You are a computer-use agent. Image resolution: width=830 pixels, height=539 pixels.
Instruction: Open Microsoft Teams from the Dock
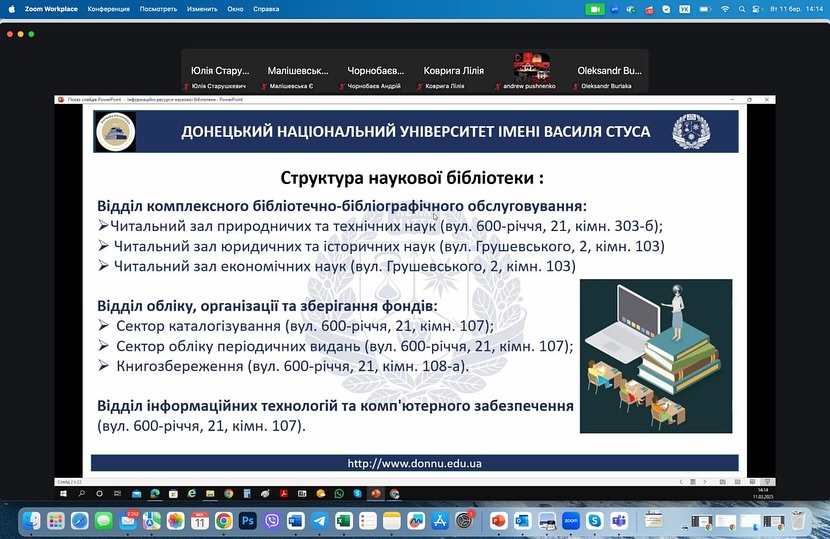click(619, 522)
